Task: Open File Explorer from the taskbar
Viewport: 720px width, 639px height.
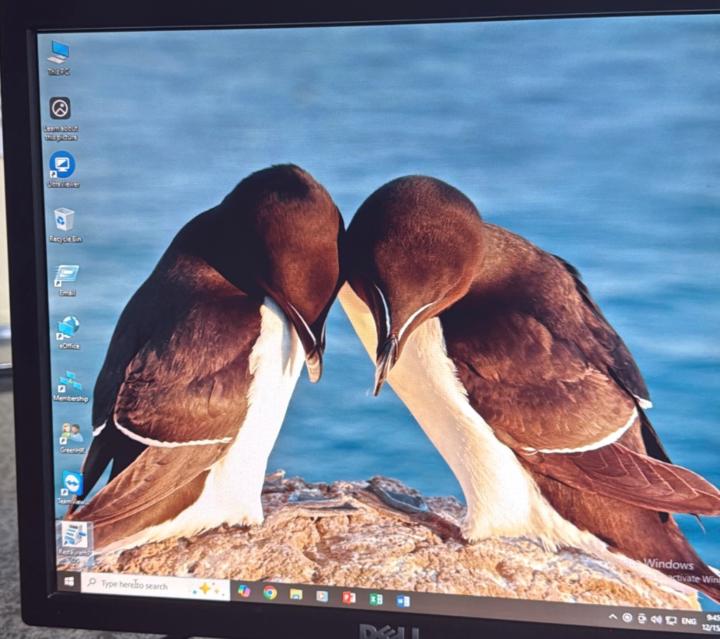Action: coord(296,594)
